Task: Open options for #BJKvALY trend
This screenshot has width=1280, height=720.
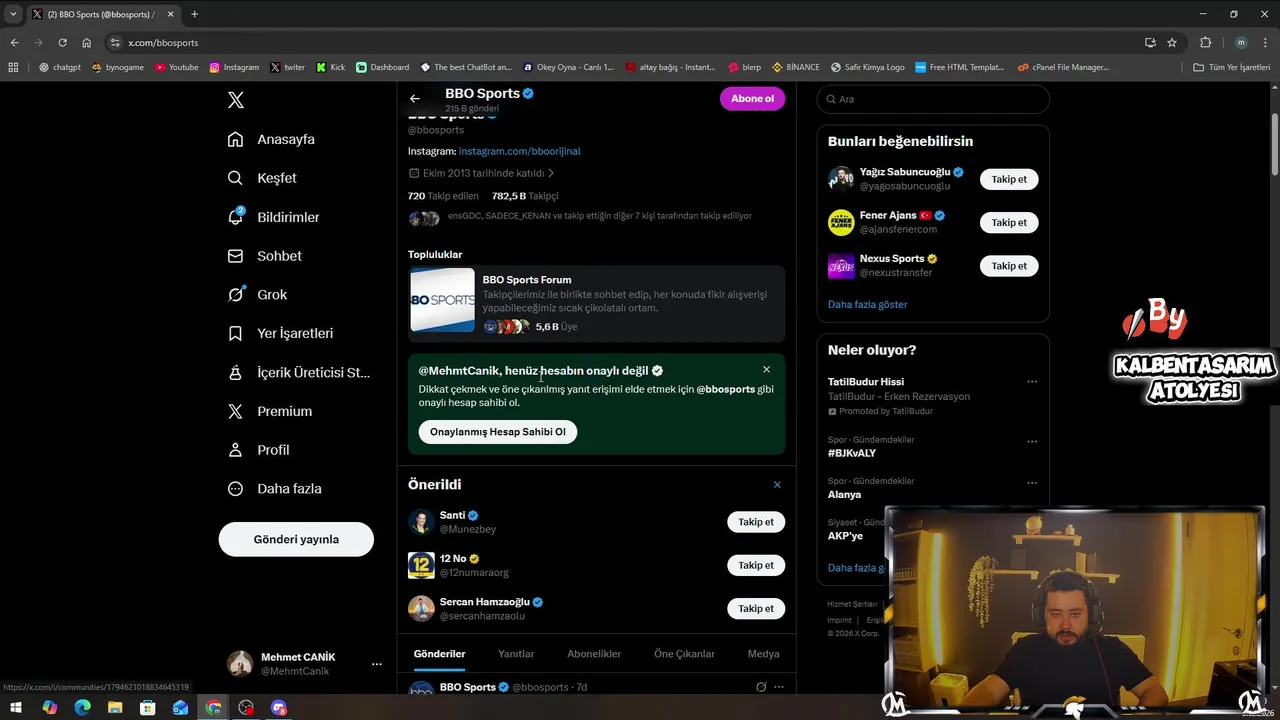Action: [x=1032, y=441]
